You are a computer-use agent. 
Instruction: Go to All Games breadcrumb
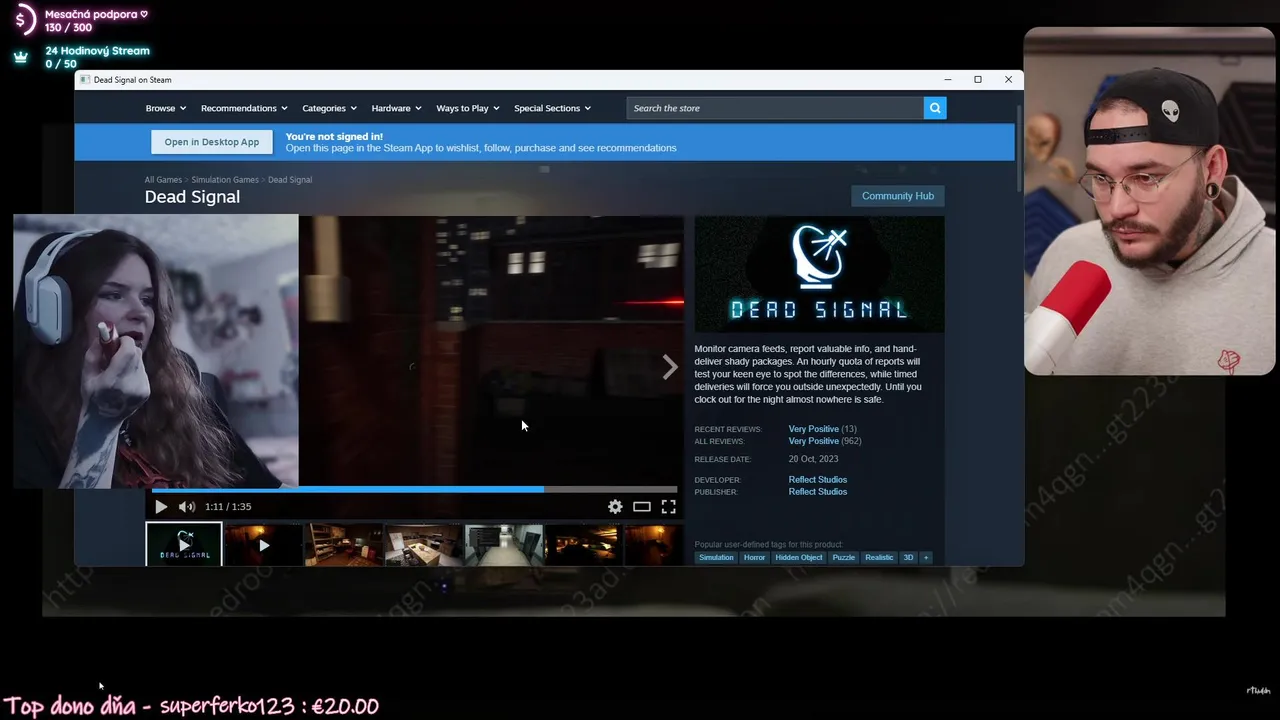click(163, 180)
